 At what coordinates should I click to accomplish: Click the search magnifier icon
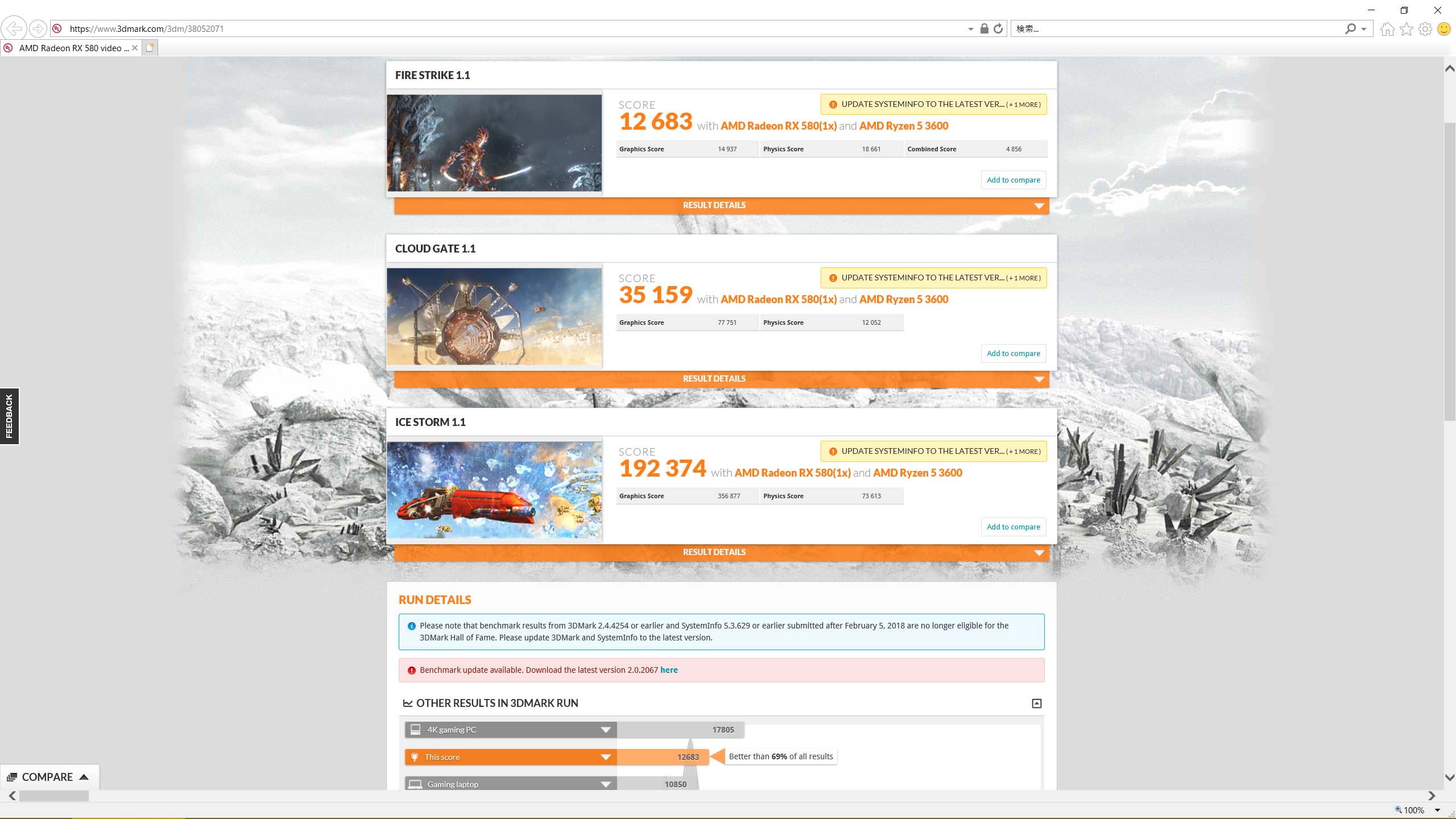click(1350, 28)
